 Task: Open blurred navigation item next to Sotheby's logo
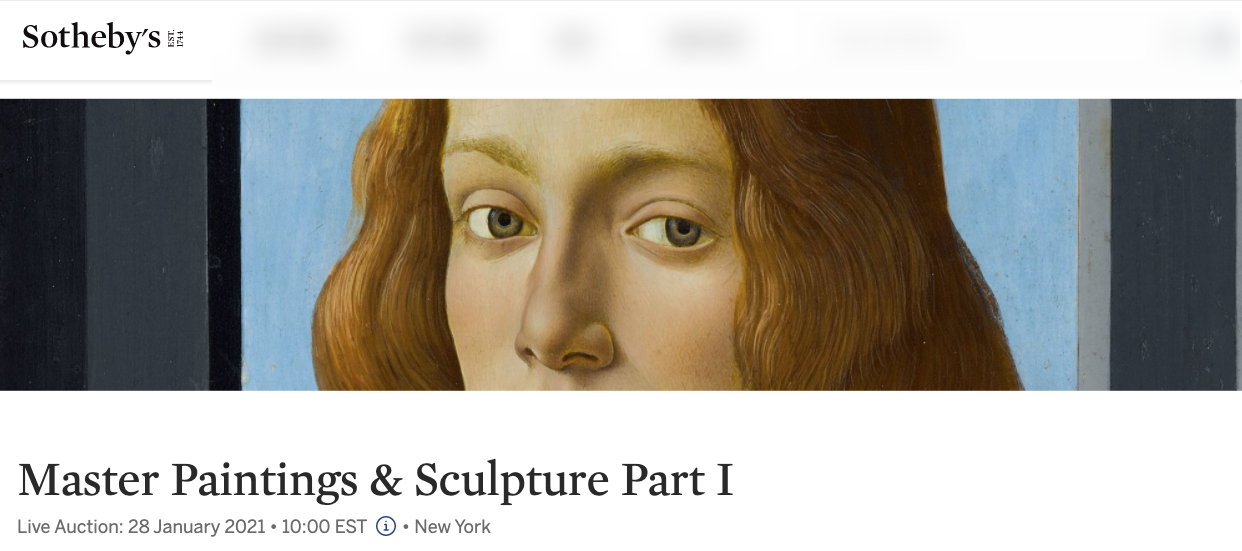click(295, 41)
